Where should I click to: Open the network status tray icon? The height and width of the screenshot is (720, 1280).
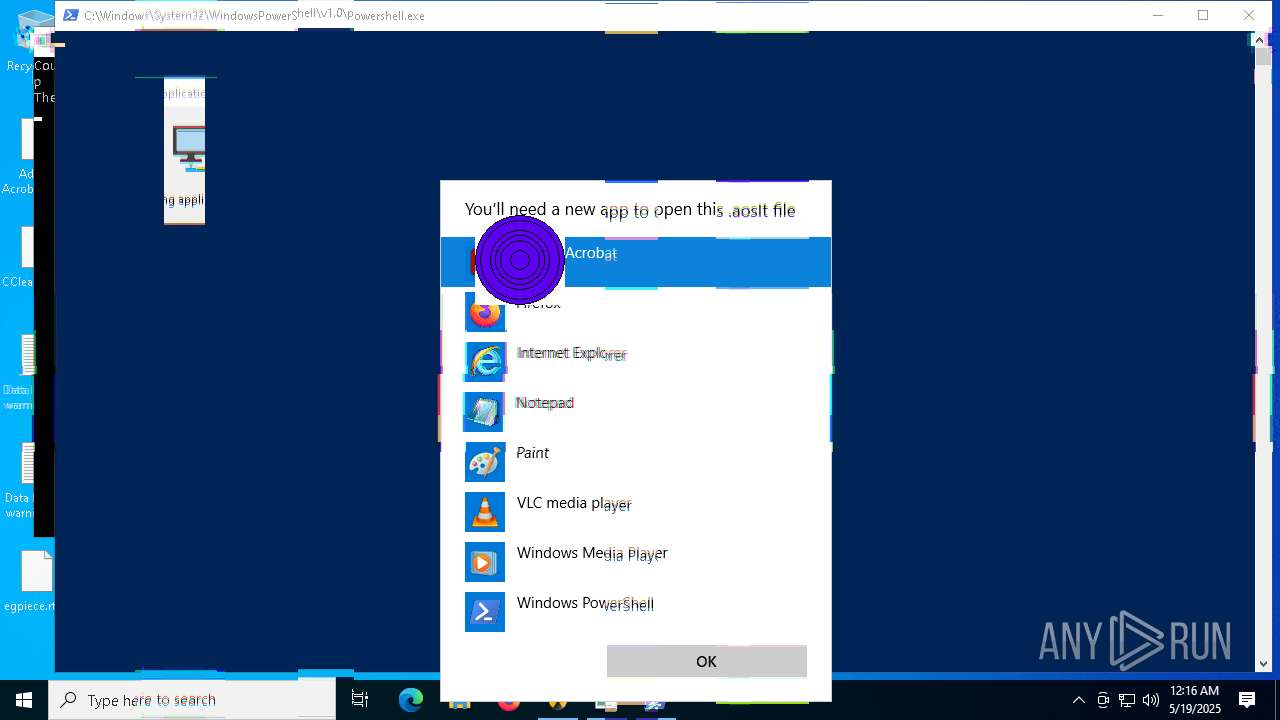point(1127,700)
